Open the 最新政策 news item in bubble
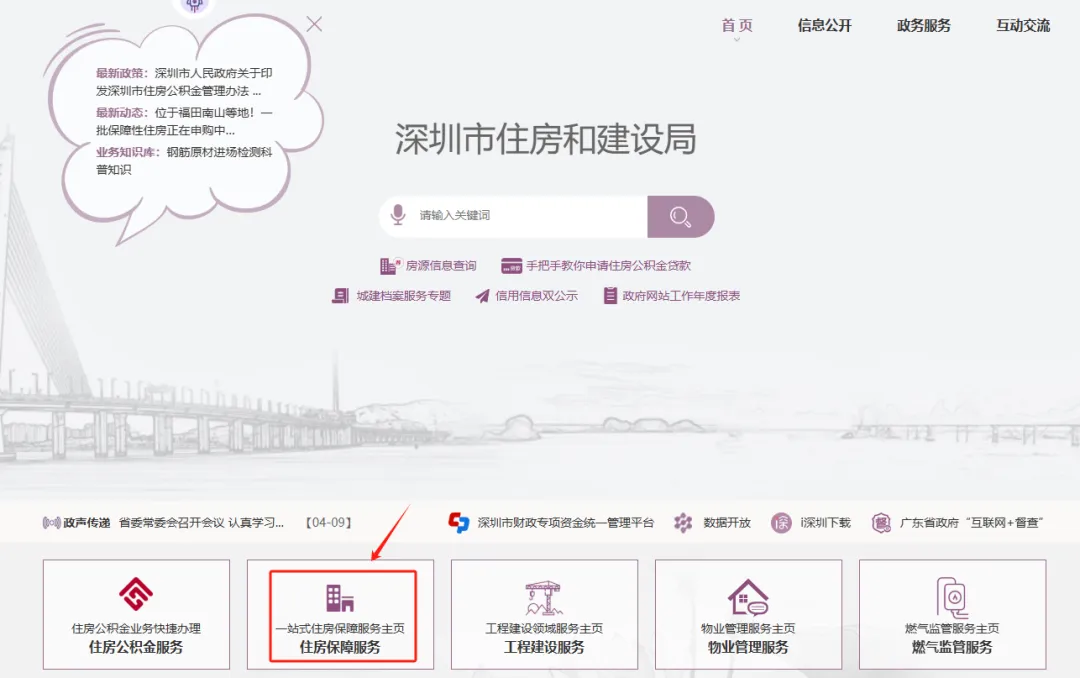The image size is (1080, 678). coord(184,82)
